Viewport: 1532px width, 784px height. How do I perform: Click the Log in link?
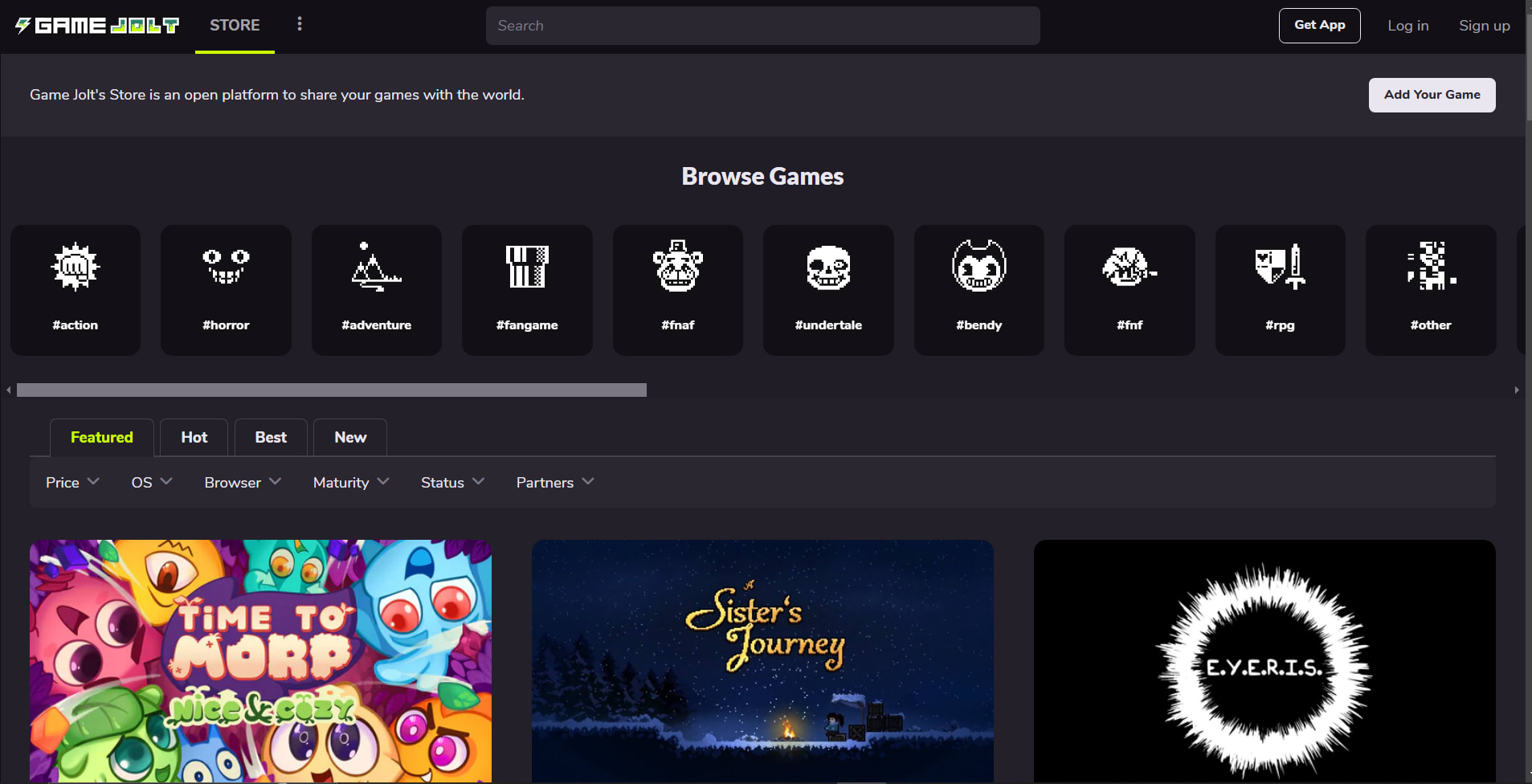(1408, 26)
